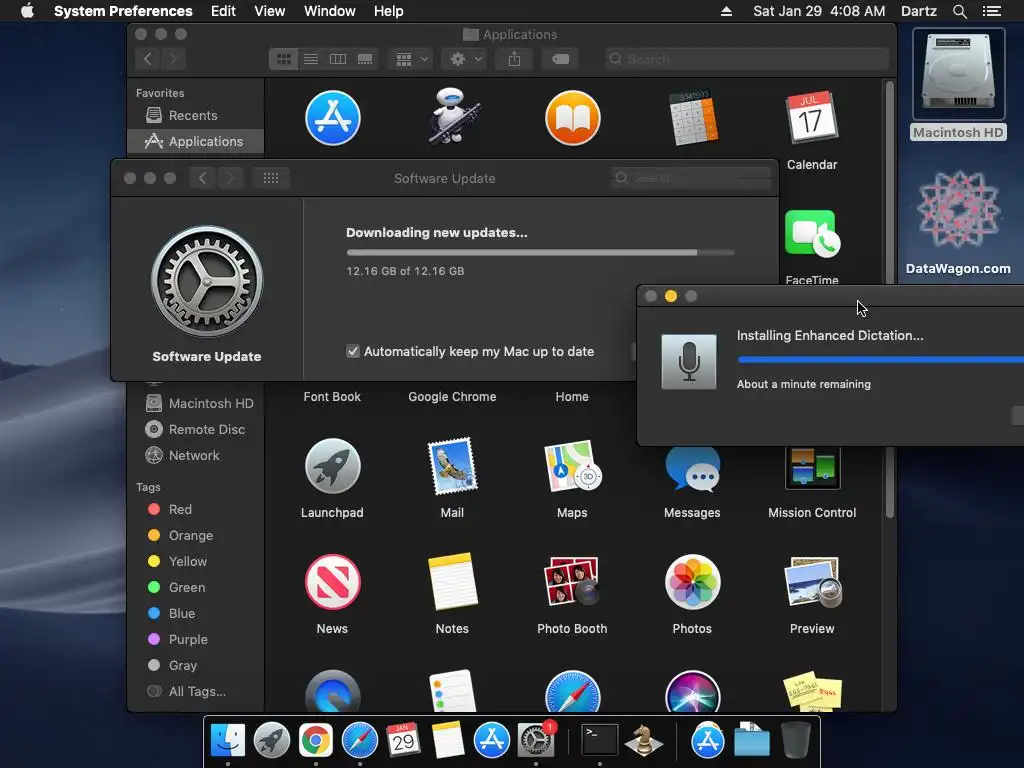Image resolution: width=1024 pixels, height=768 pixels.
Task: Select Remote Disc in Finder sidebar
Action: 195,430
